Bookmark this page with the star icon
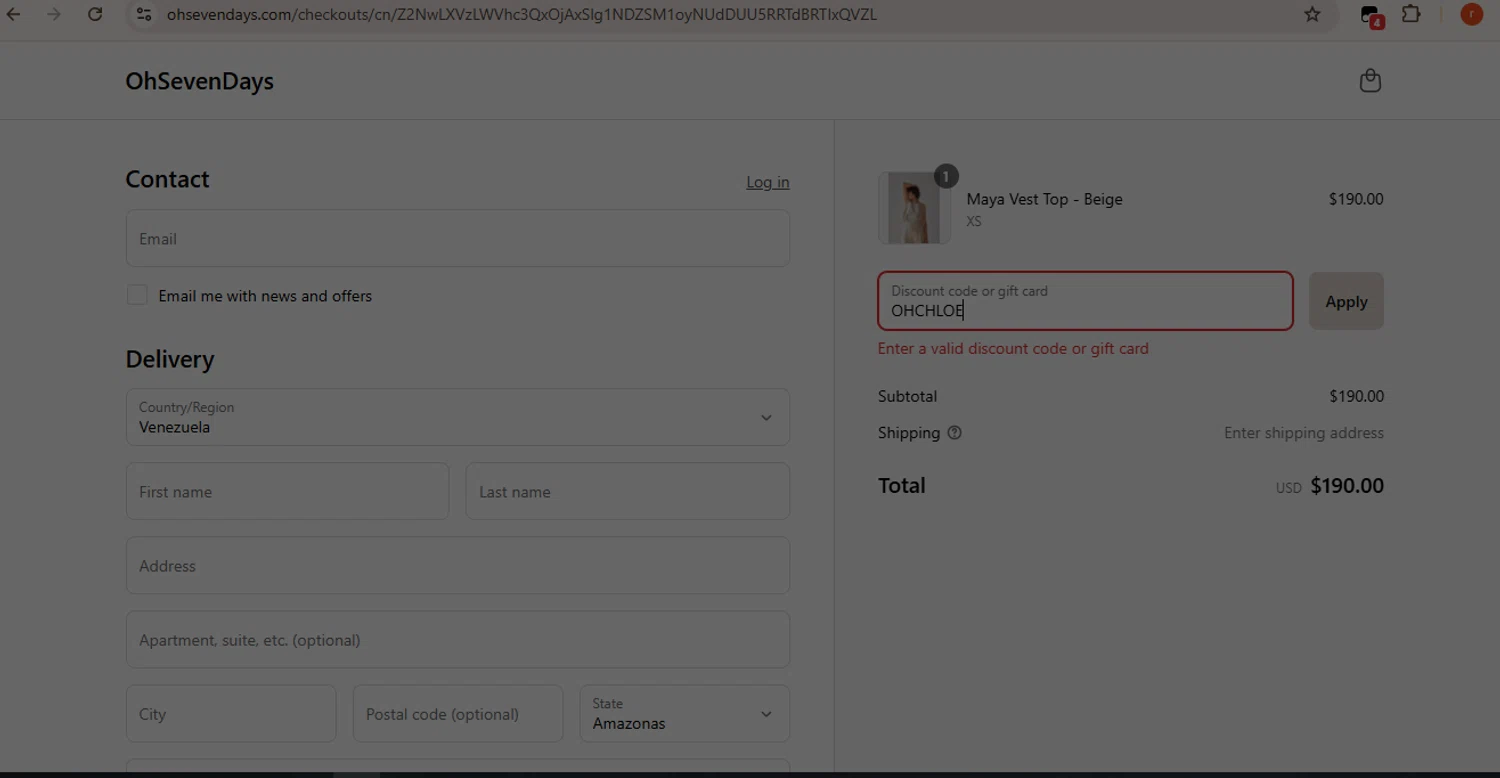Screen dimensions: 1500x778 coord(1312,14)
